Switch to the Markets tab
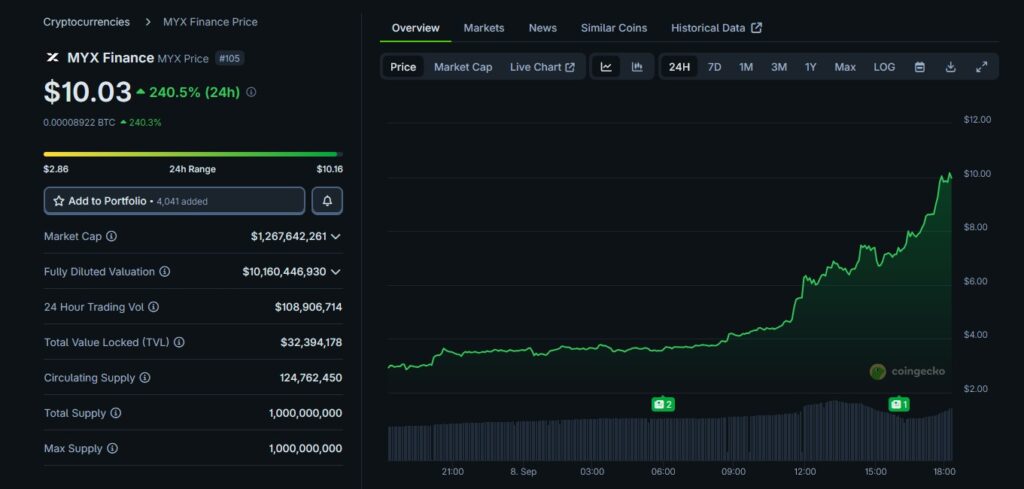The width and height of the screenshot is (1024, 489). click(x=484, y=28)
